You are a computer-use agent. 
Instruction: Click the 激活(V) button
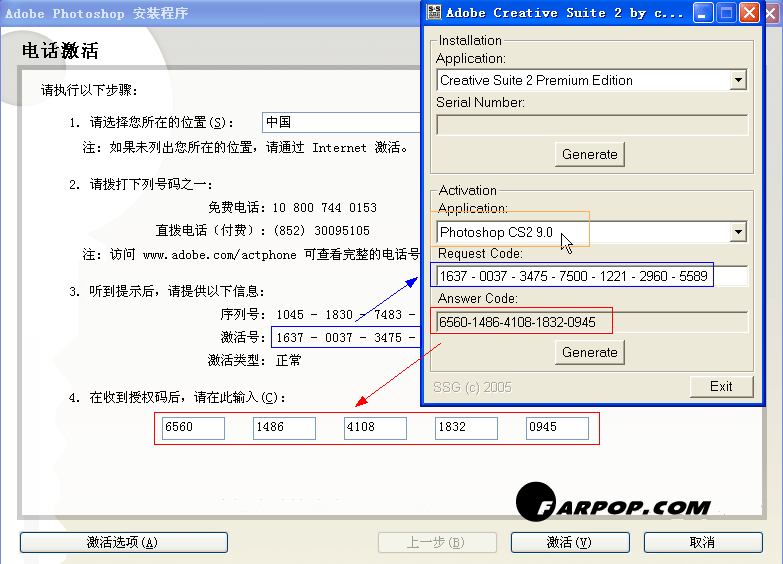coord(570,543)
